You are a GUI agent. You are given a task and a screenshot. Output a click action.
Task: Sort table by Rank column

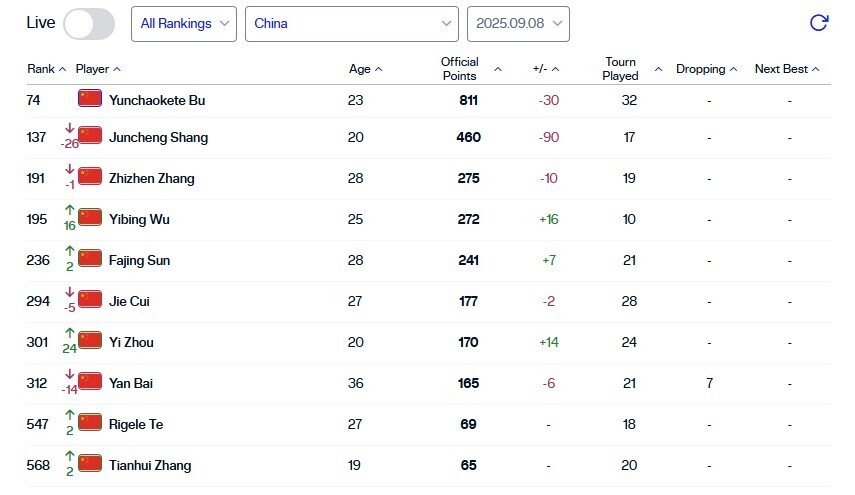(x=46, y=69)
